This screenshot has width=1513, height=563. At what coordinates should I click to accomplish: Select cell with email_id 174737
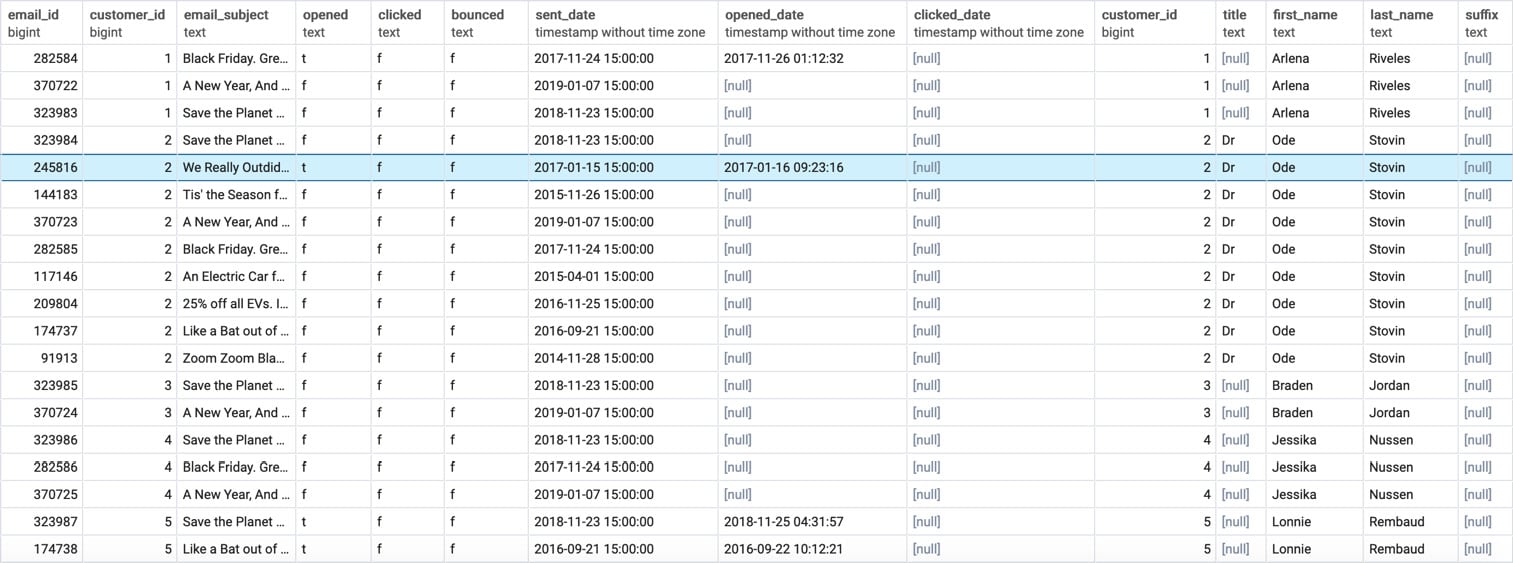point(41,331)
